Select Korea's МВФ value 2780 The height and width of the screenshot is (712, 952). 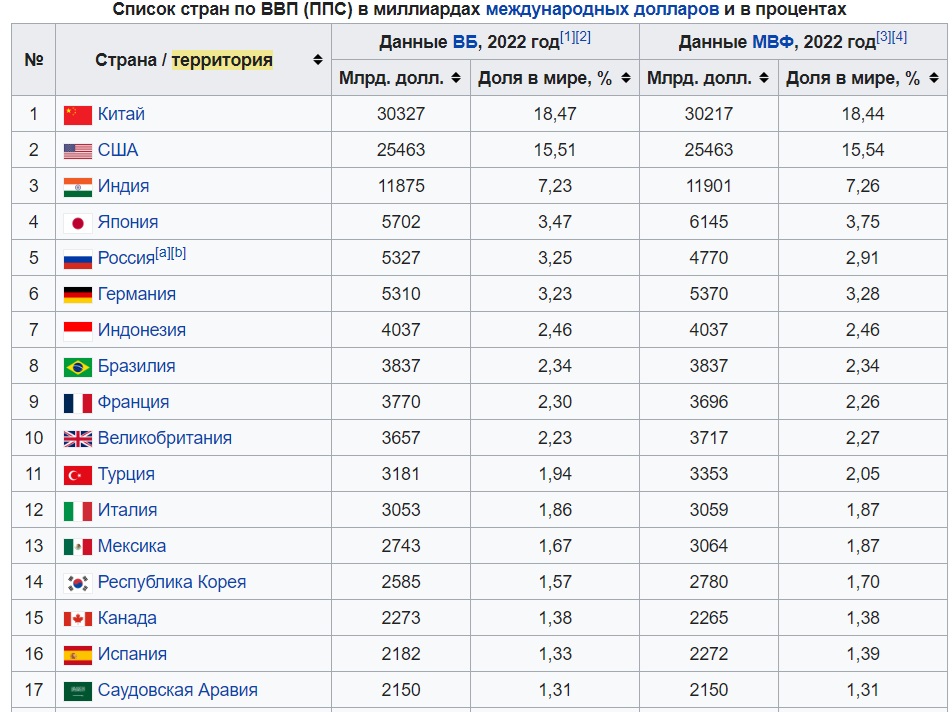(x=709, y=582)
